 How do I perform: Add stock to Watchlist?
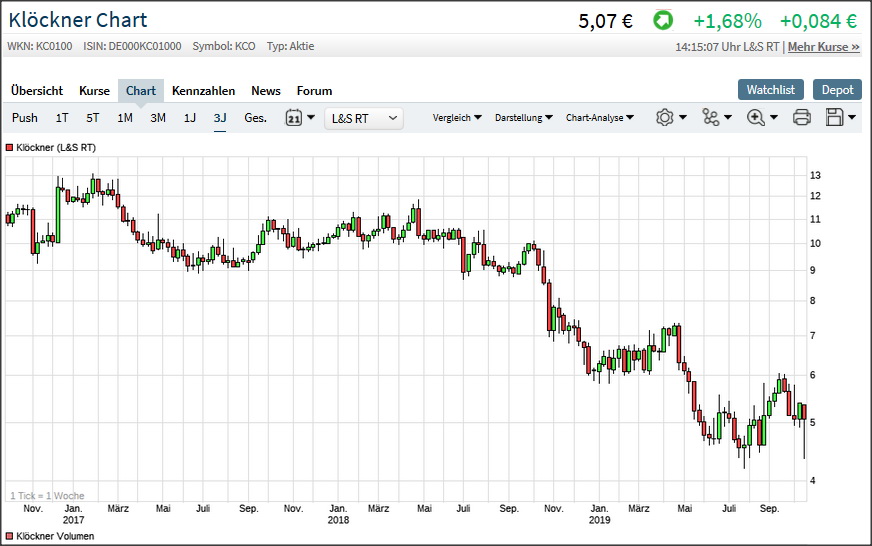[771, 90]
